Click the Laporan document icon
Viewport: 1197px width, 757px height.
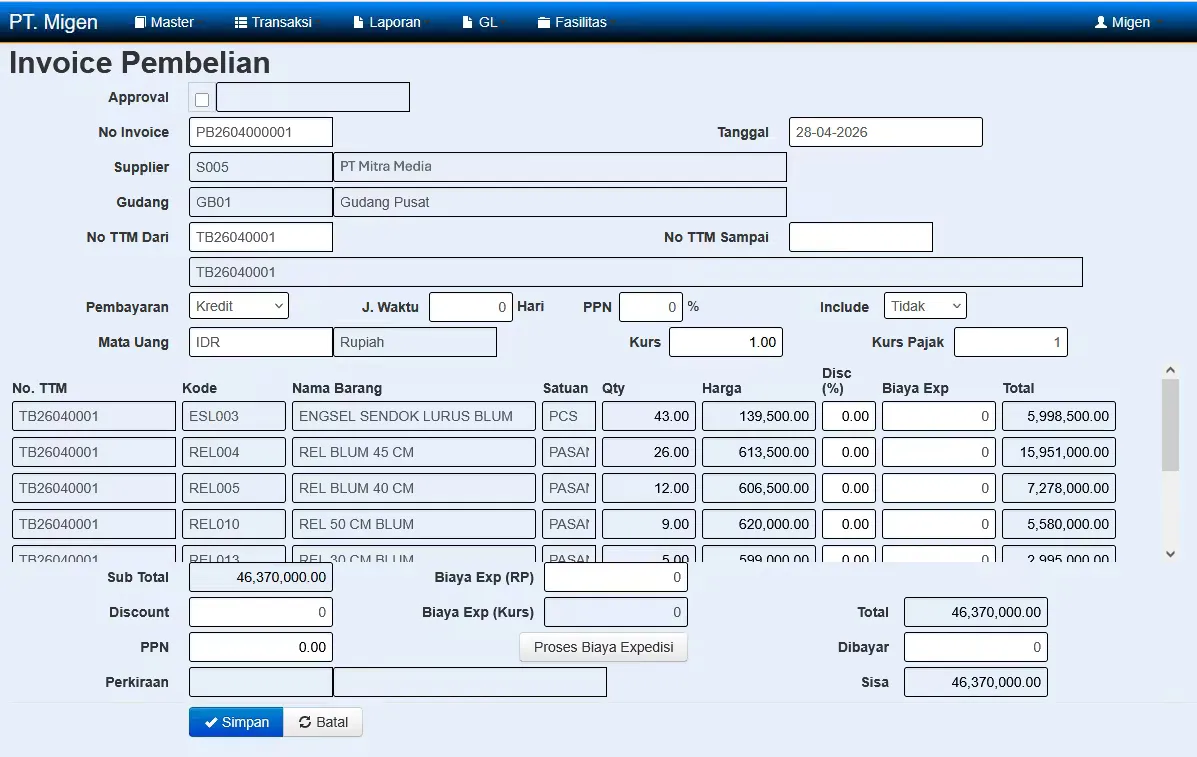point(358,22)
